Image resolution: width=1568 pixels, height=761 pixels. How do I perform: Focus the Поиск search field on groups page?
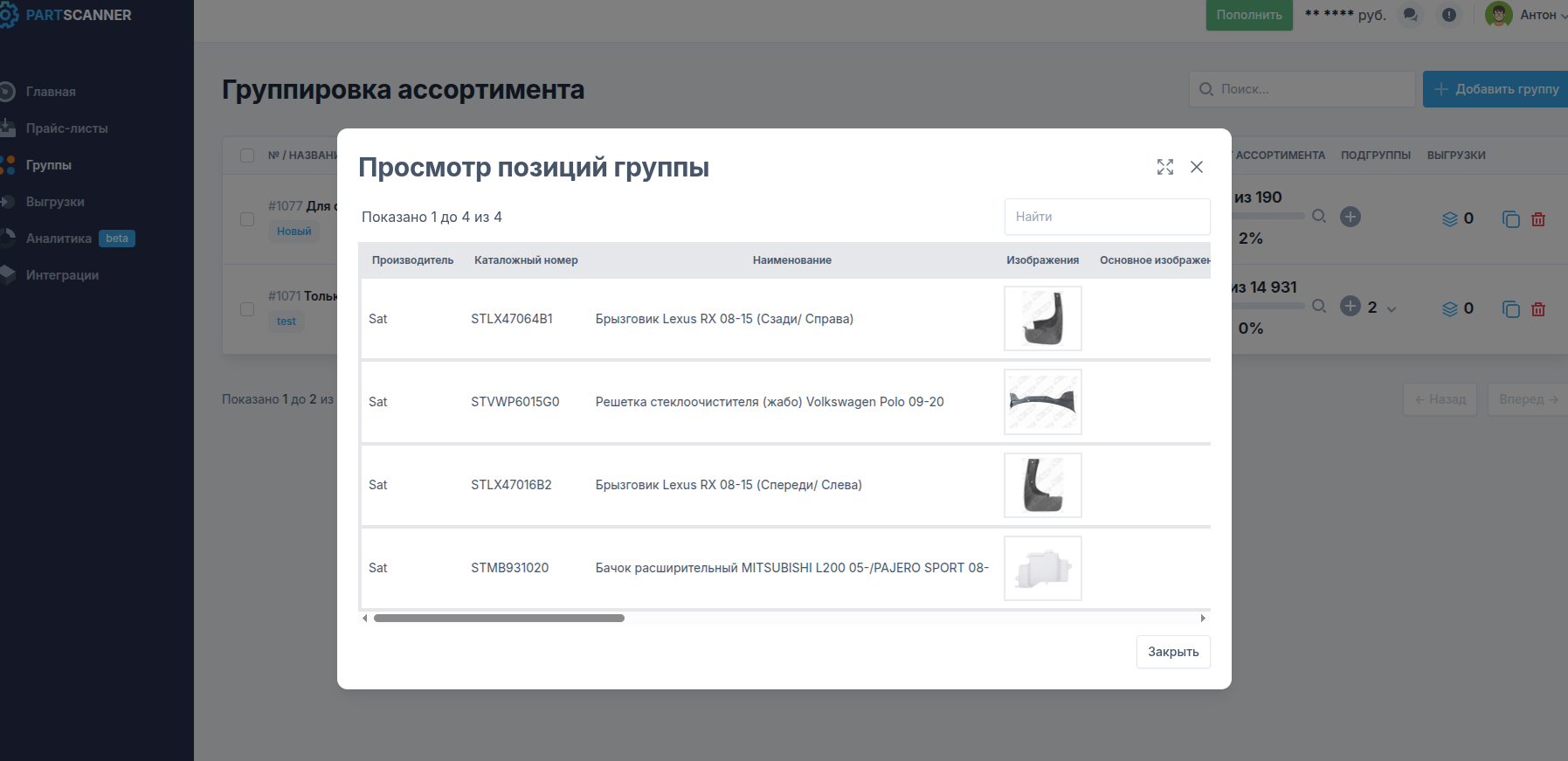coord(1302,89)
